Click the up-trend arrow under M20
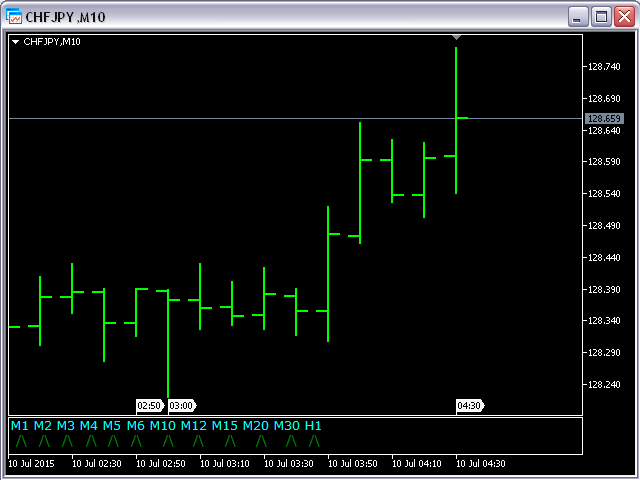 [261, 441]
